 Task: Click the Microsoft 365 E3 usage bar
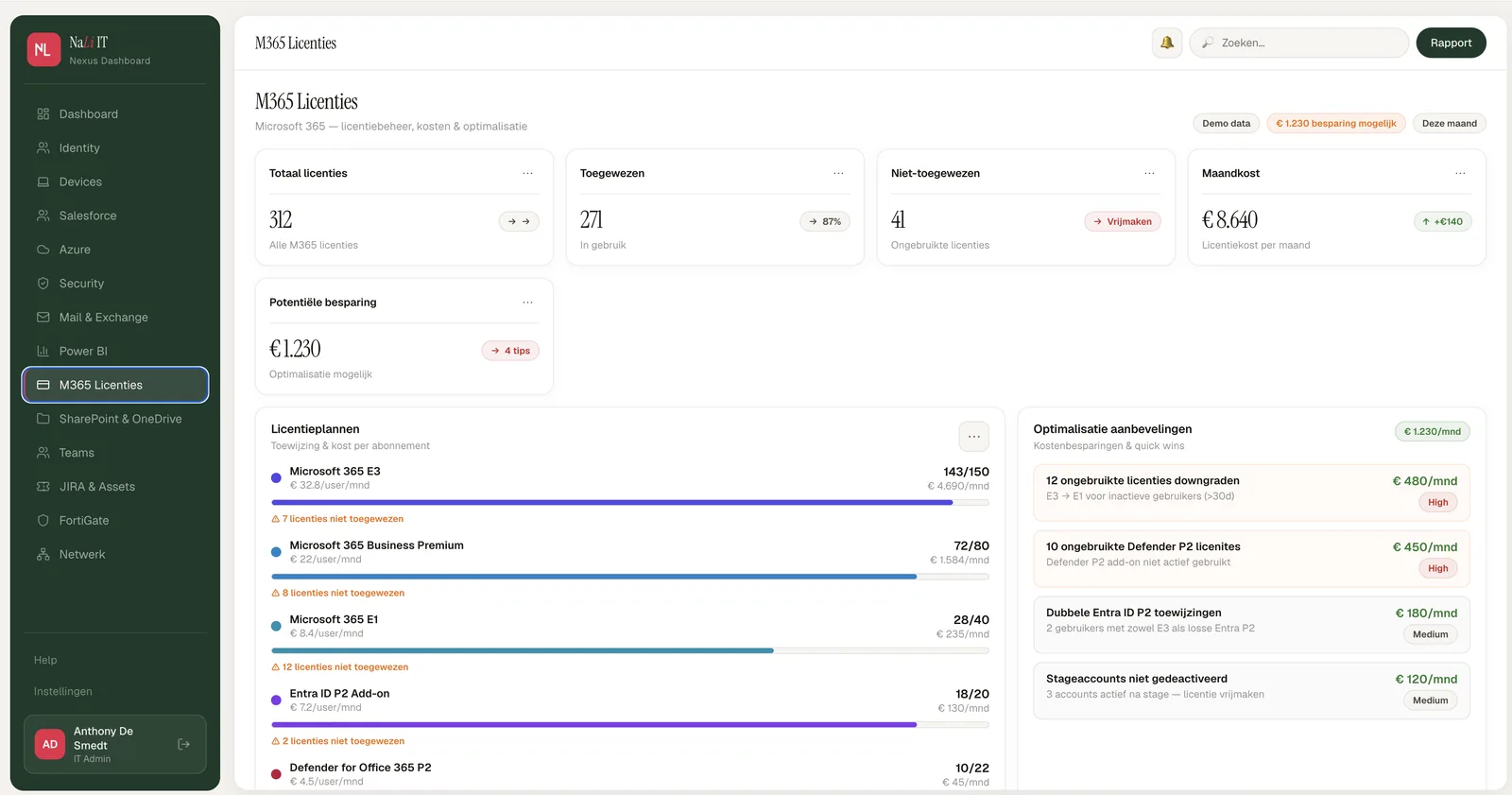coord(630,503)
